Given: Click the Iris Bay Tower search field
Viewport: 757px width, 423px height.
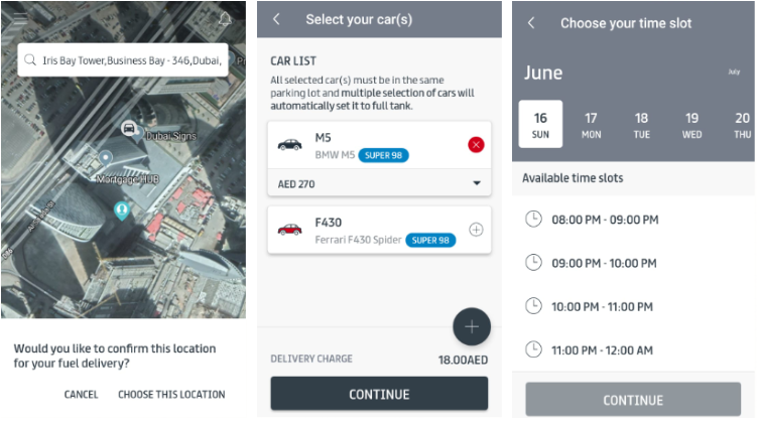Looking at the screenshot, I should click(x=123, y=60).
